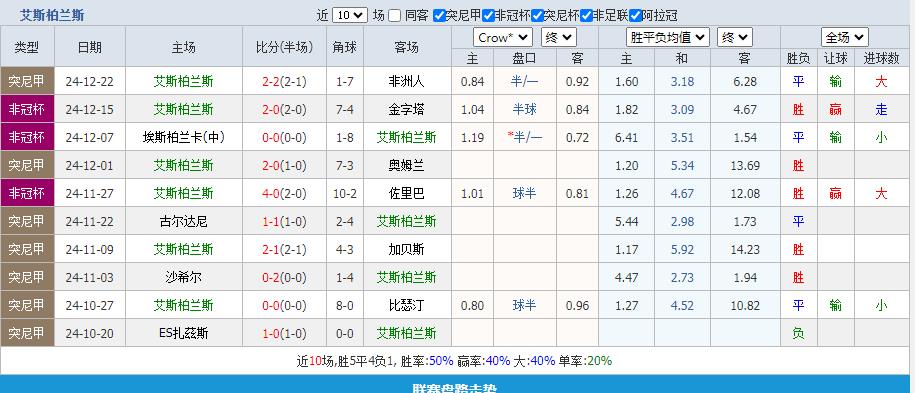Uncheck the 阿拉冠 league checkbox

coord(636,16)
